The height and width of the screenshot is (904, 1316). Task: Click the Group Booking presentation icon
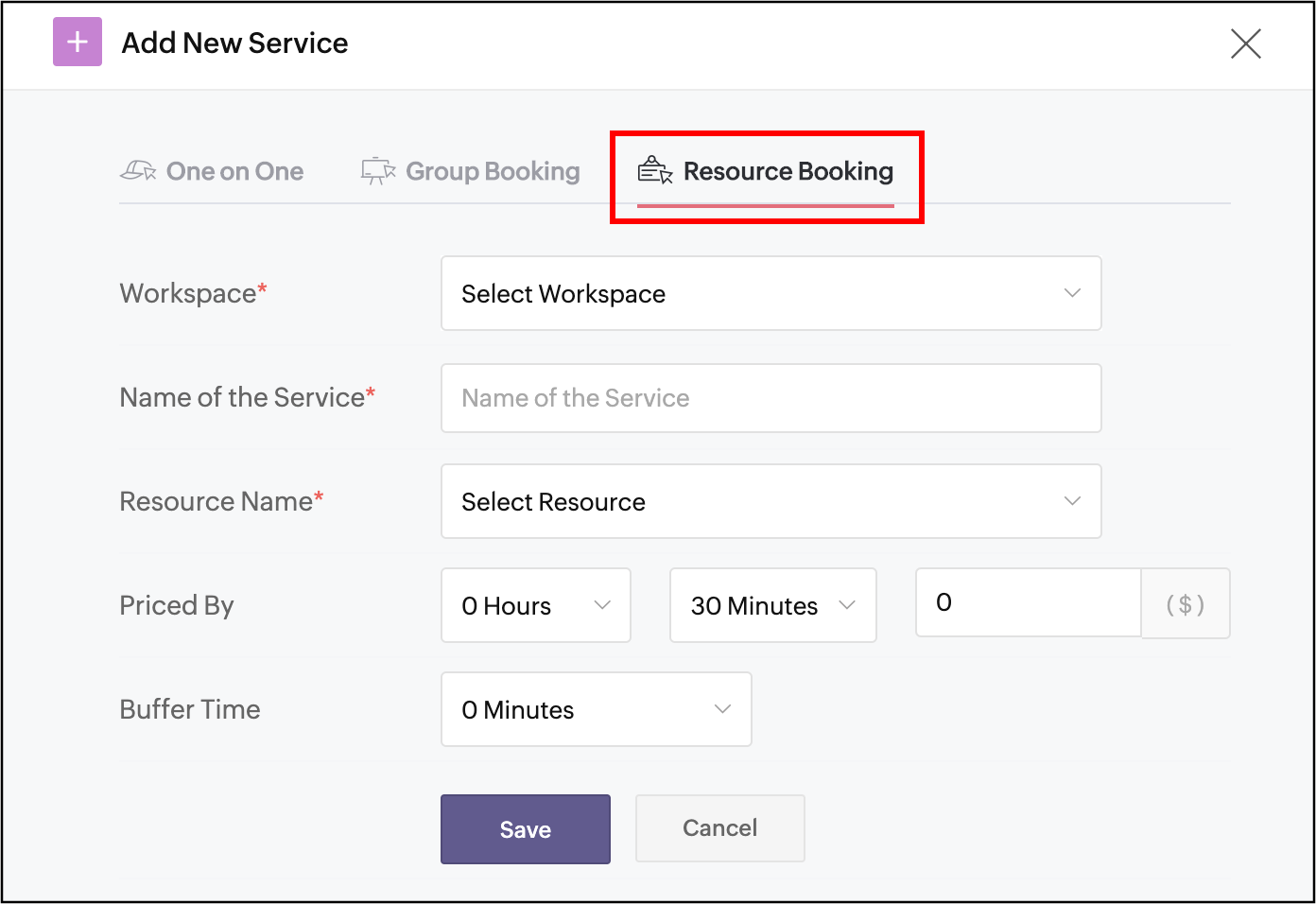(x=378, y=171)
